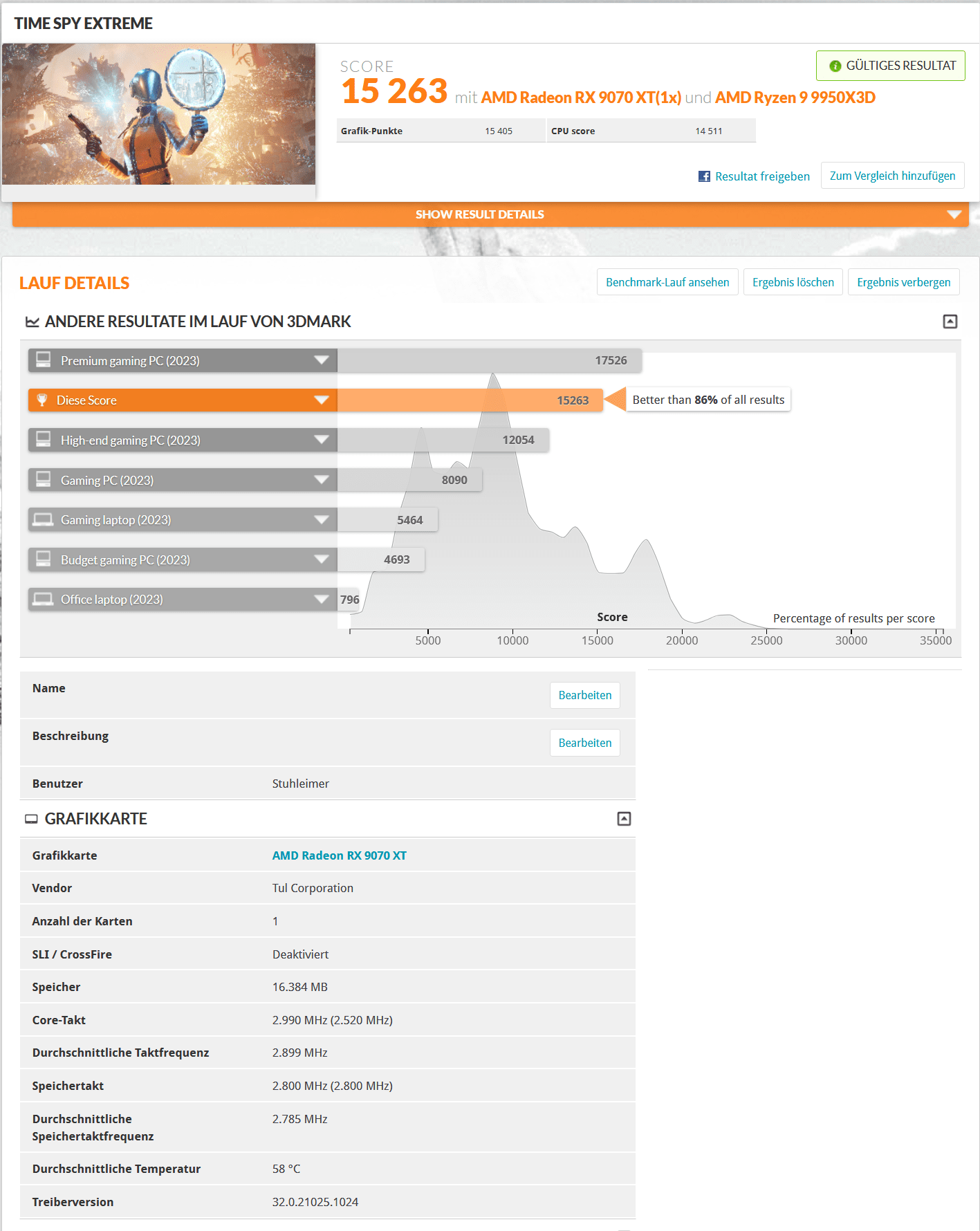Click the Premium gaming PC 17526 bar
Screen dimensions: 980x1231
(x=490, y=360)
